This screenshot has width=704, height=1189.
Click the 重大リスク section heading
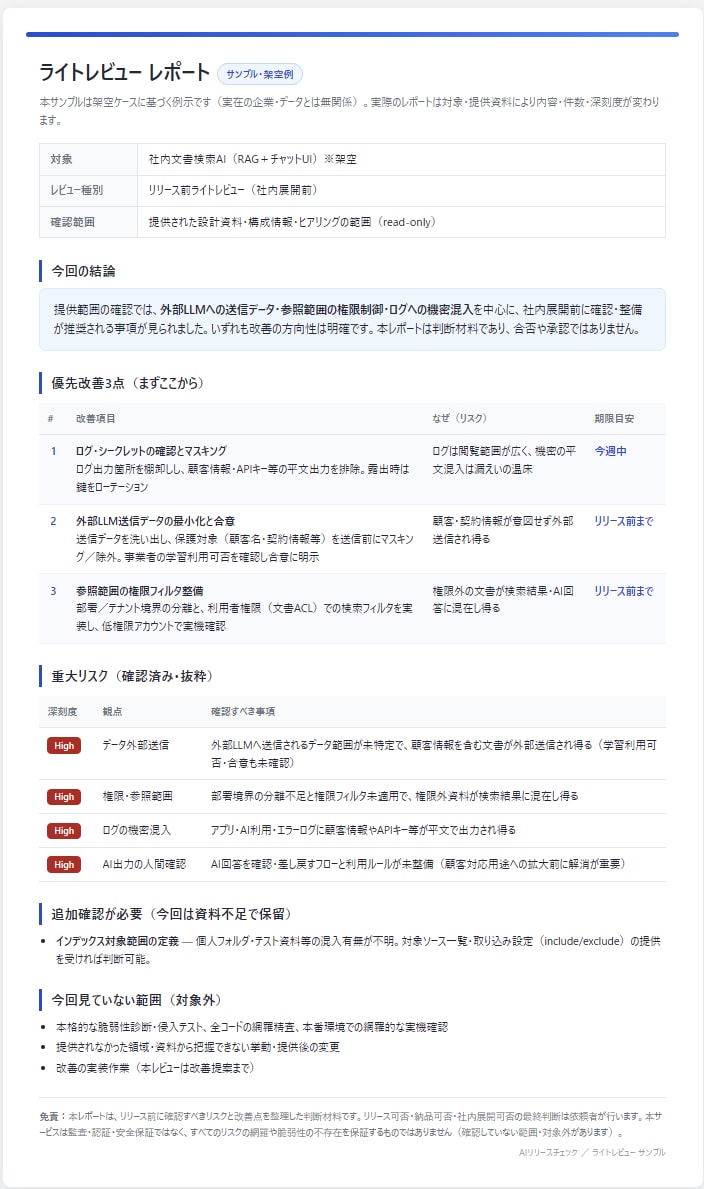click(133, 676)
